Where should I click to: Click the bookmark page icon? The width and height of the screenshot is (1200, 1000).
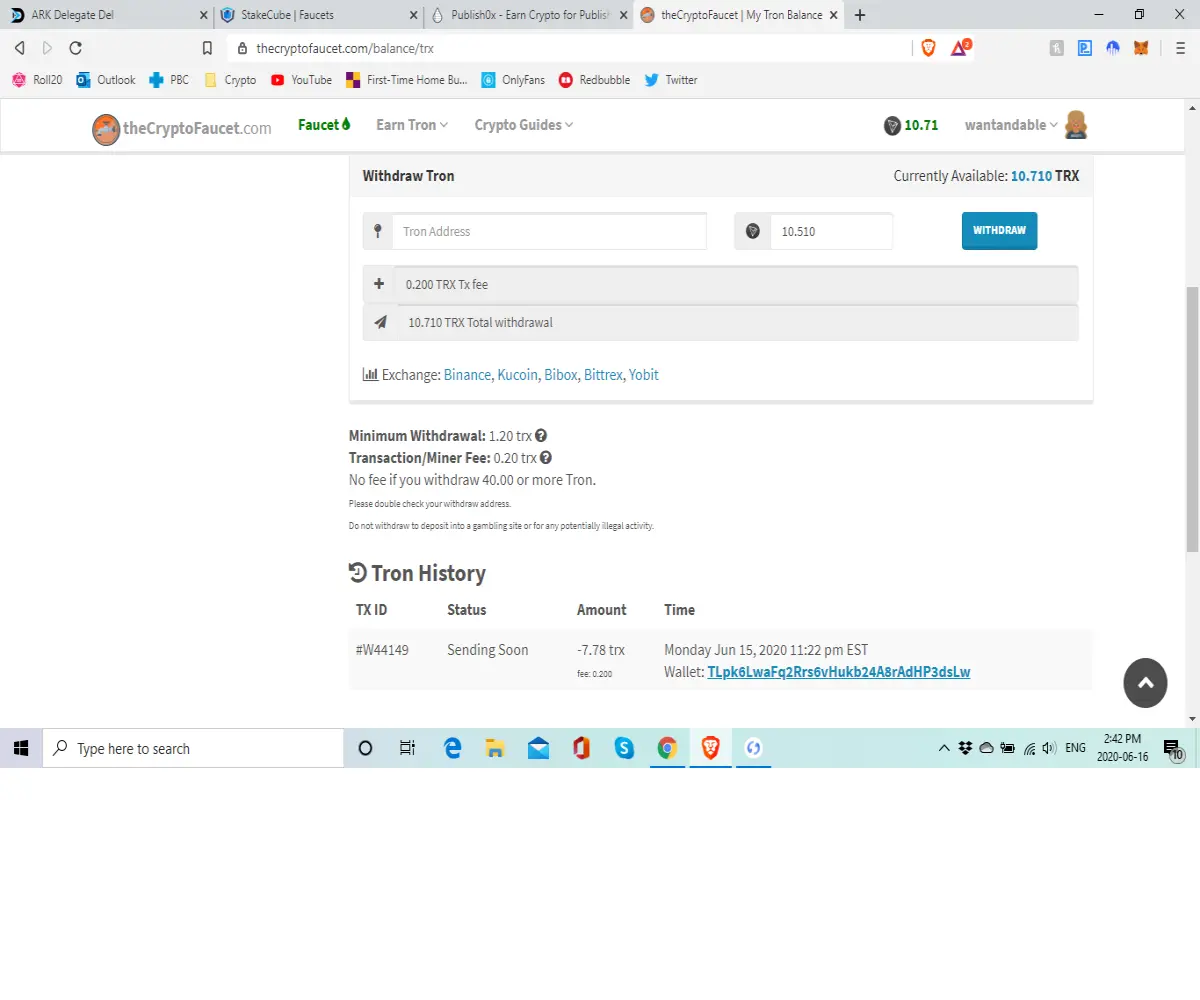(207, 48)
